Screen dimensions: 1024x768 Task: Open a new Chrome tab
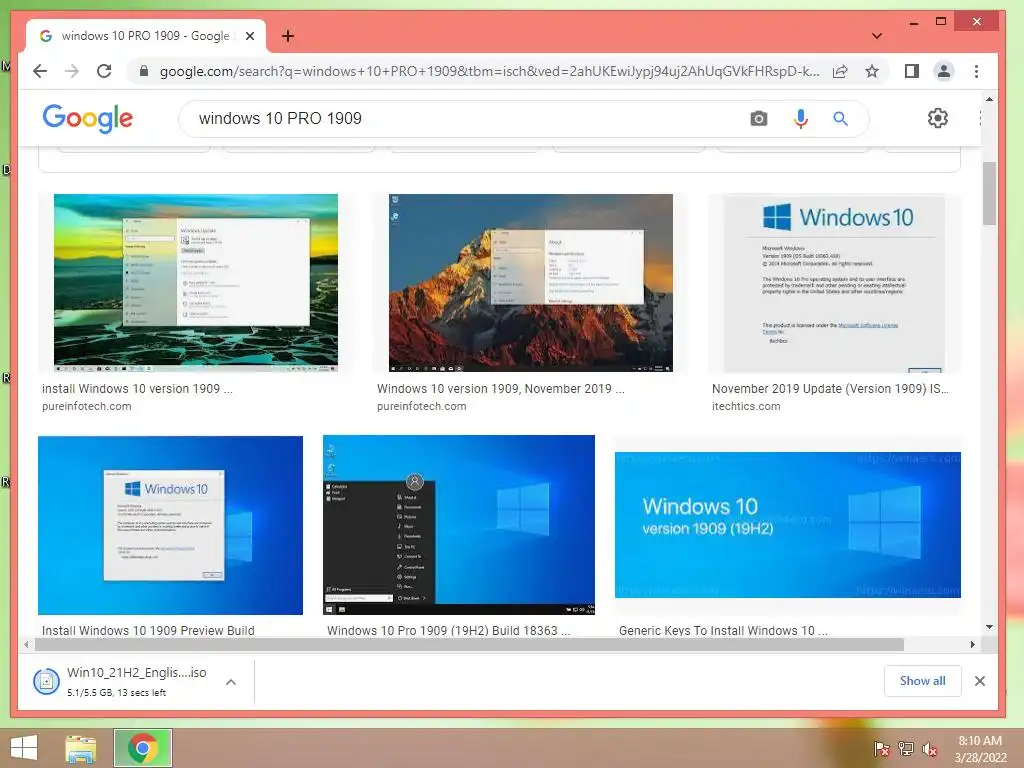(288, 36)
